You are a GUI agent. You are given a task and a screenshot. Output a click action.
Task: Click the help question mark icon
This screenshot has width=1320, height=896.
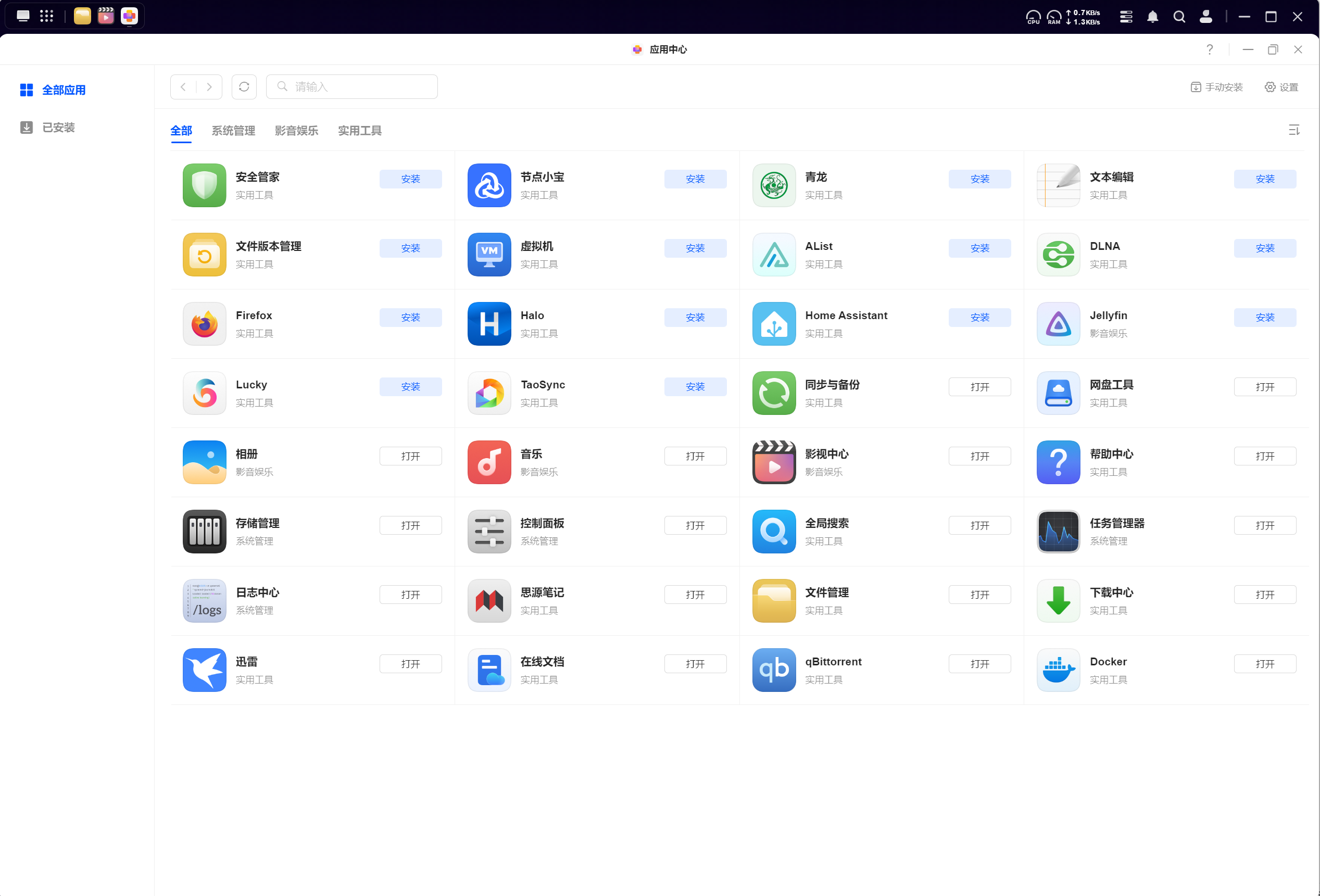coord(1210,49)
